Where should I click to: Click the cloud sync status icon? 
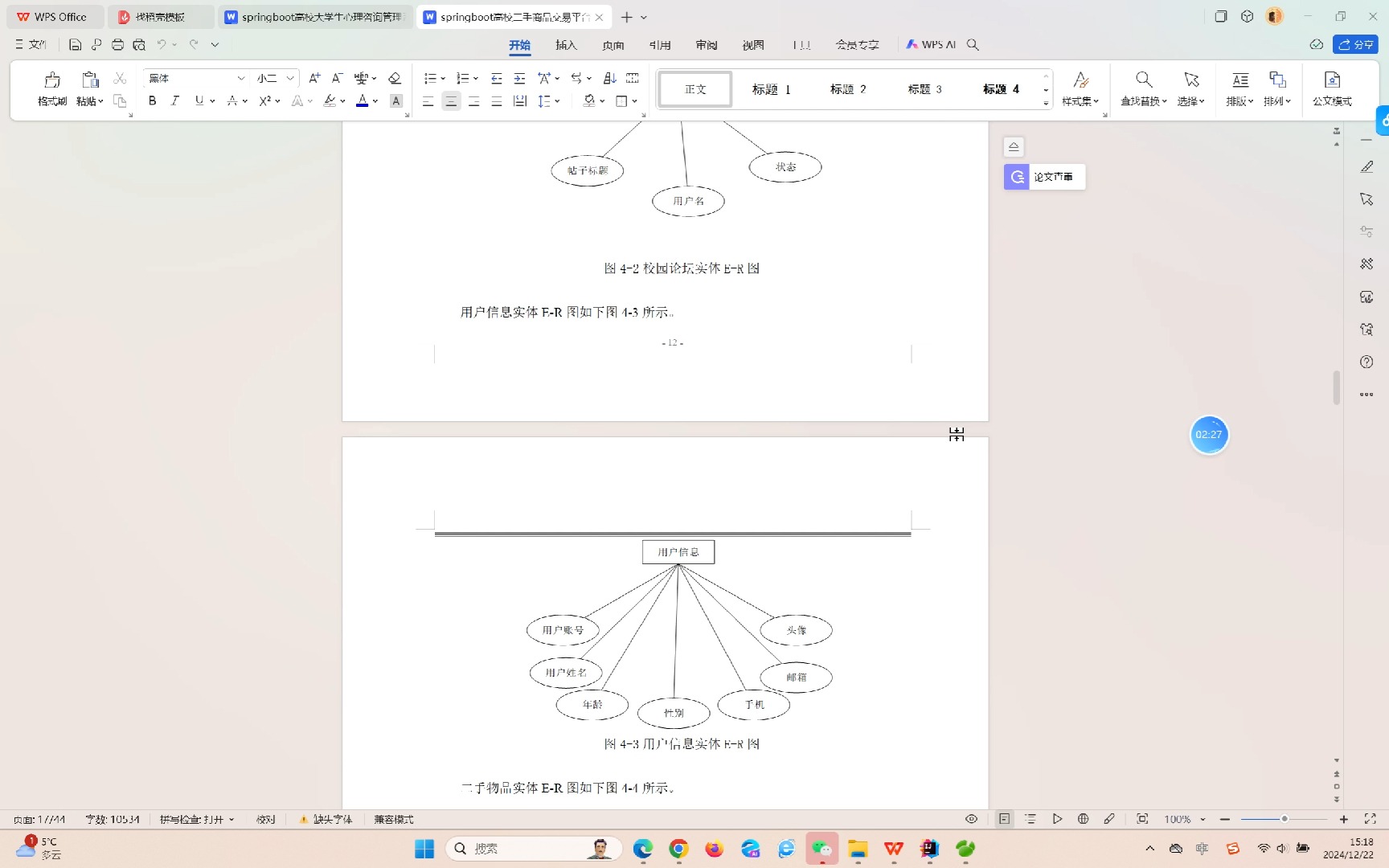tap(1316, 44)
